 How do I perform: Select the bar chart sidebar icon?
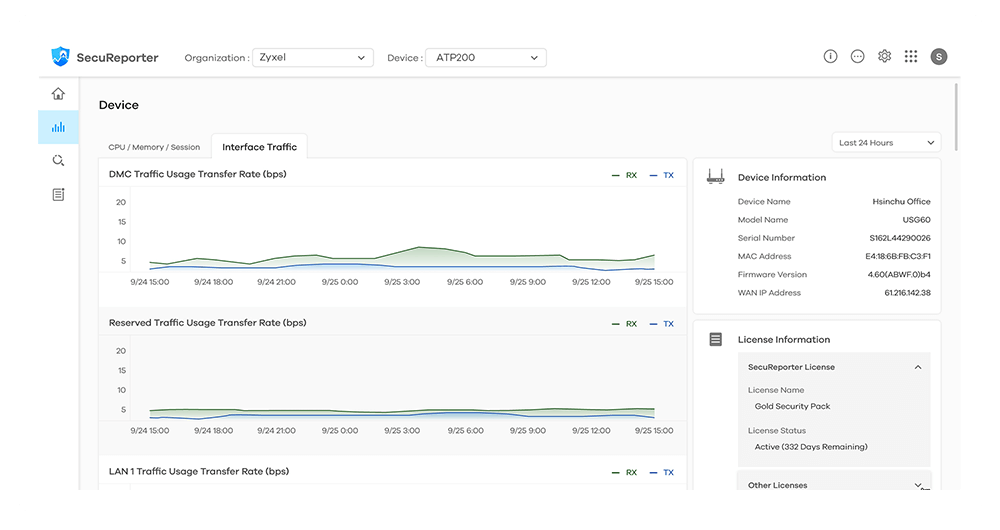(58, 127)
